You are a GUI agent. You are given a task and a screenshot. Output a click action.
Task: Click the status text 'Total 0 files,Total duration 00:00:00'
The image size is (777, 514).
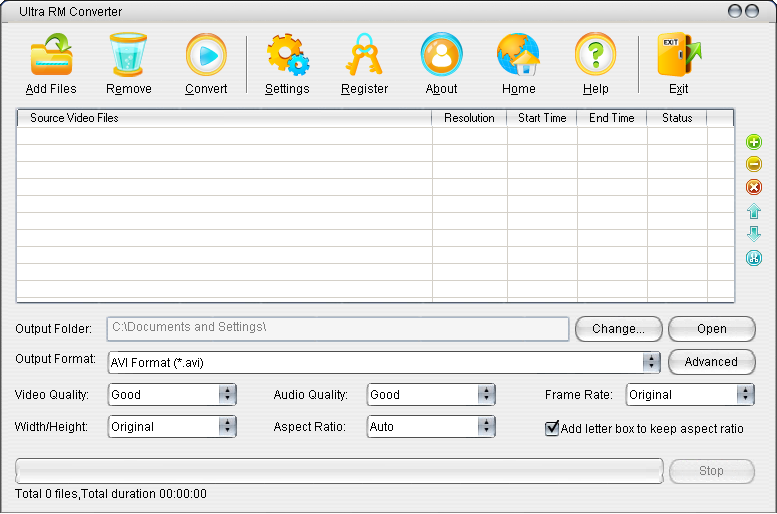coord(111,494)
